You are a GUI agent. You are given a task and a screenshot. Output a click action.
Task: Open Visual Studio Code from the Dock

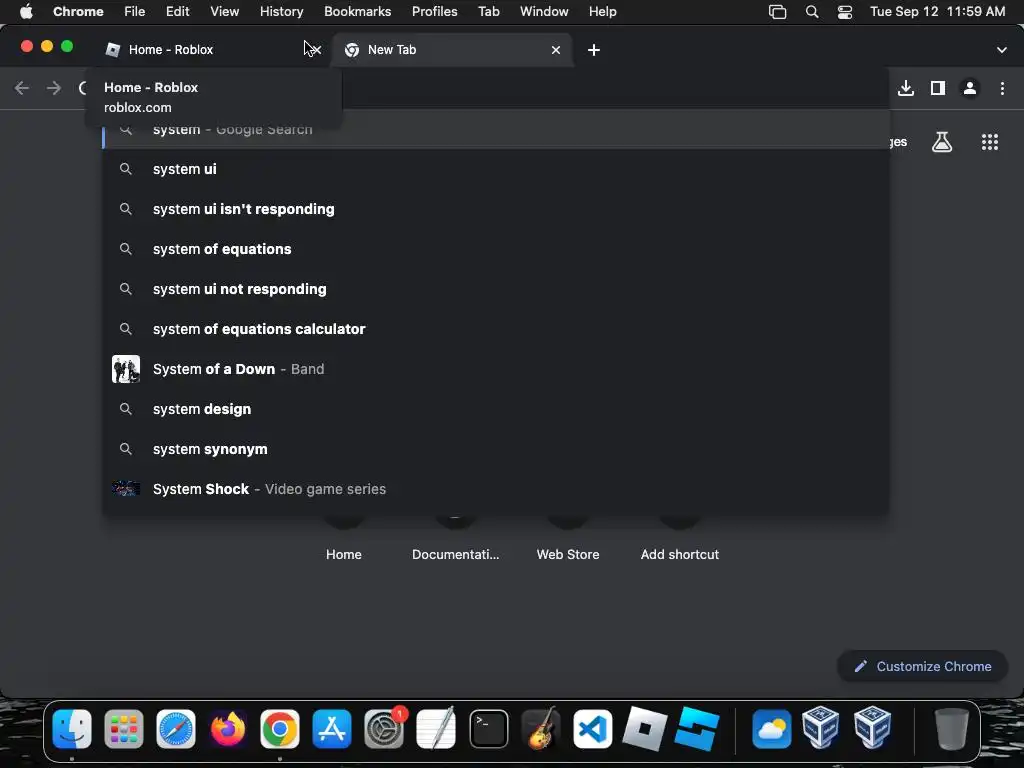[592, 728]
